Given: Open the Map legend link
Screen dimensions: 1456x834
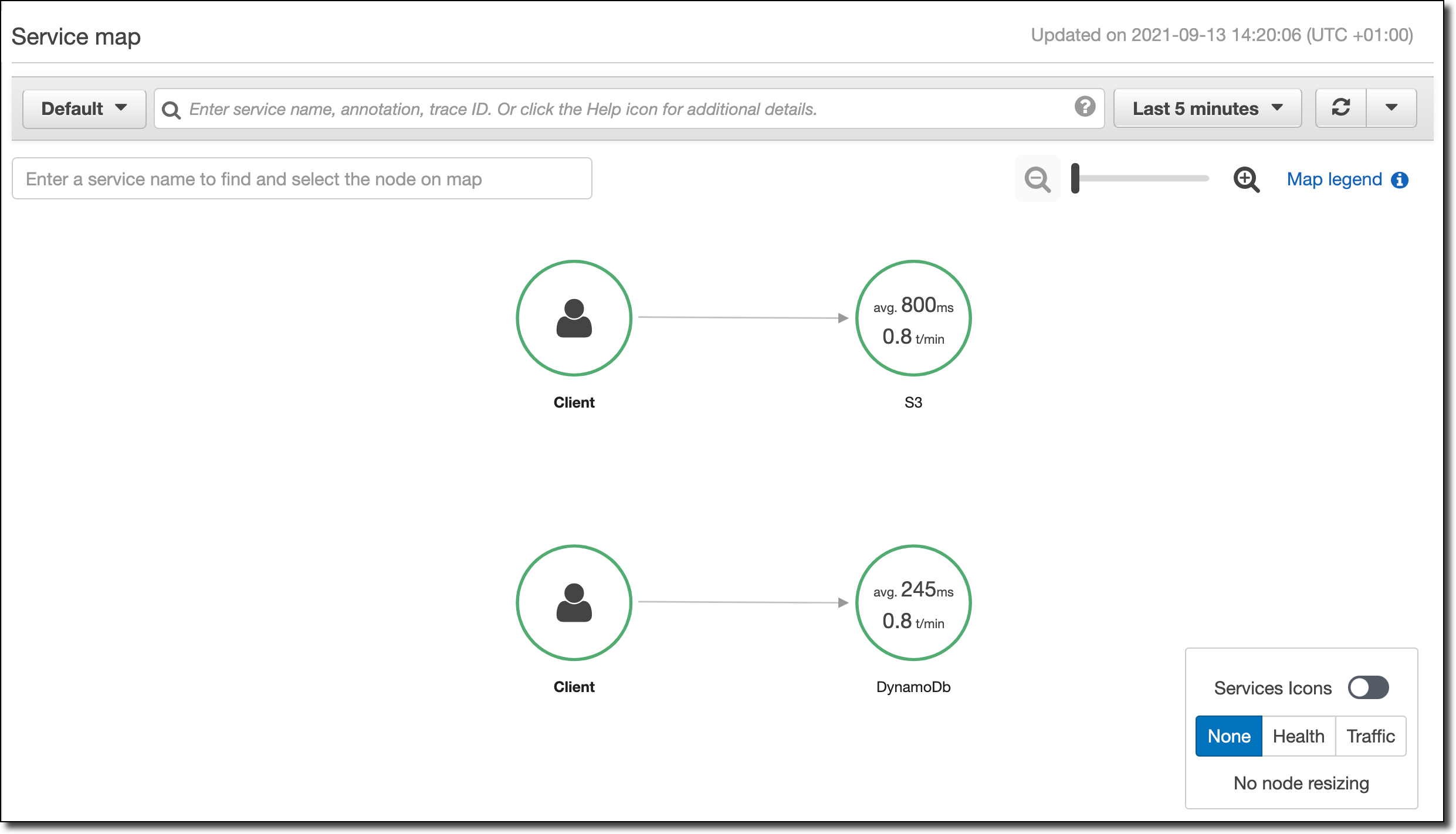Looking at the screenshot, I should (1334, 179).
